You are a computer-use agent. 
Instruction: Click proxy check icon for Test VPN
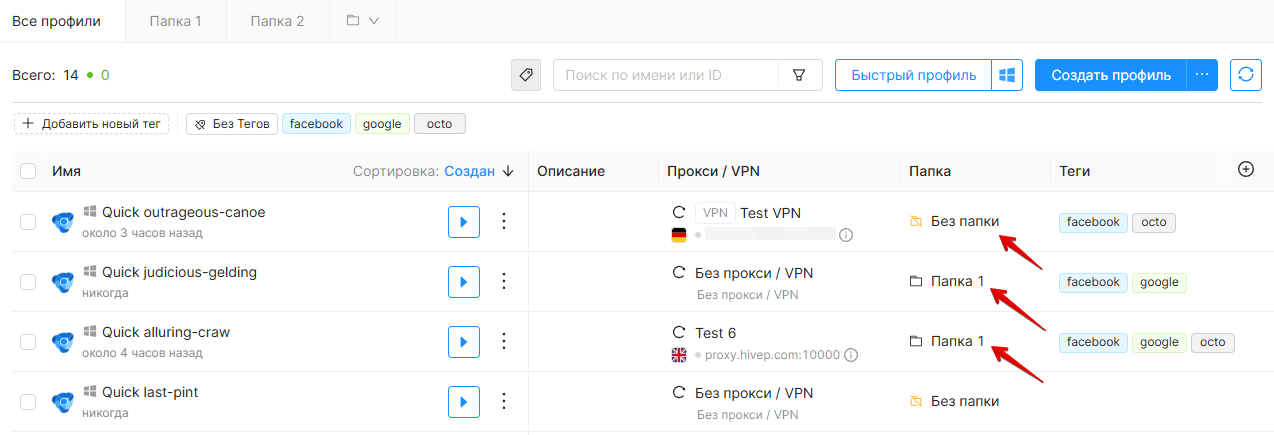tap(679, 212)
